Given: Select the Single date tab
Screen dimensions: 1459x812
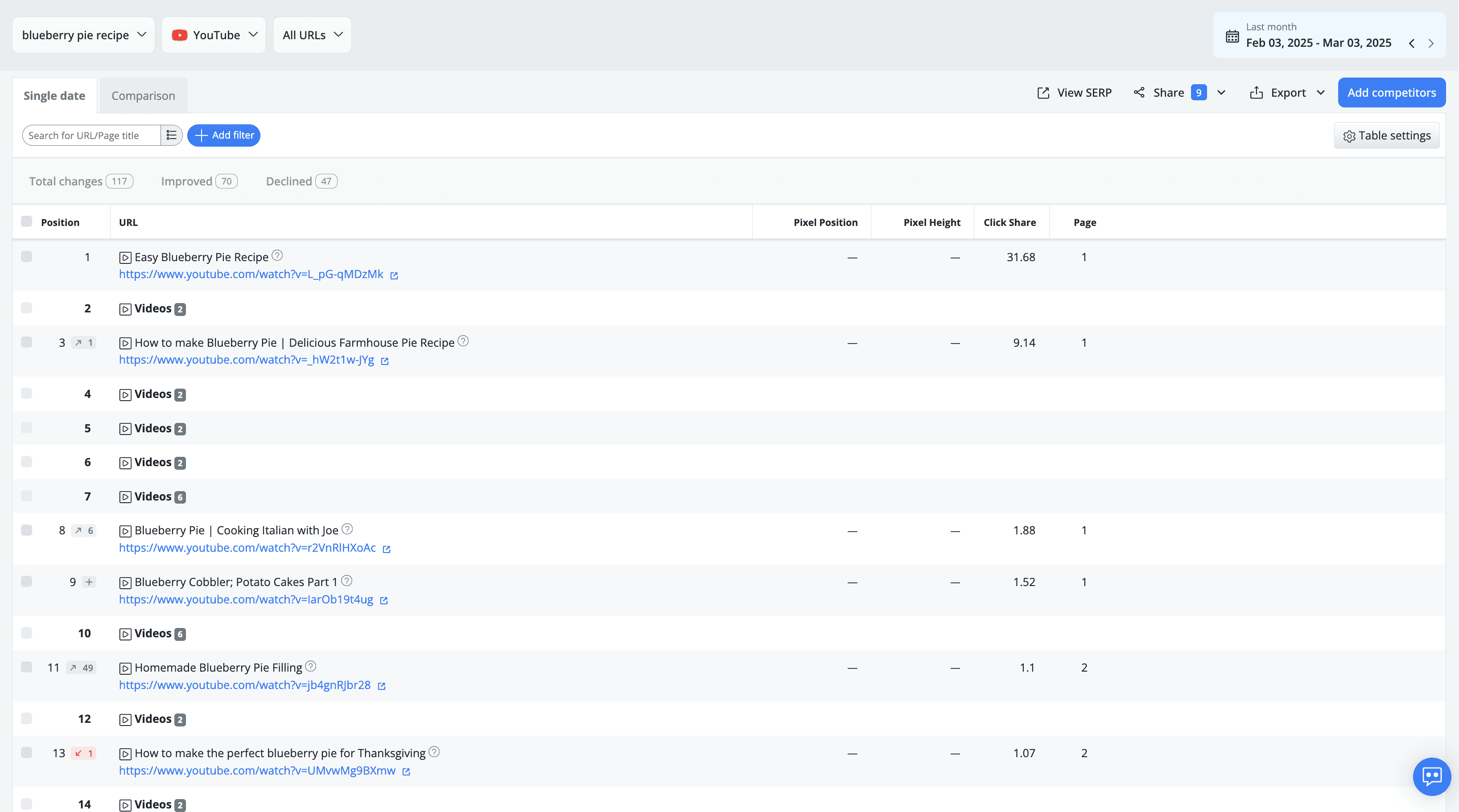Looking at the screenshot, I should tap(54, 96).
